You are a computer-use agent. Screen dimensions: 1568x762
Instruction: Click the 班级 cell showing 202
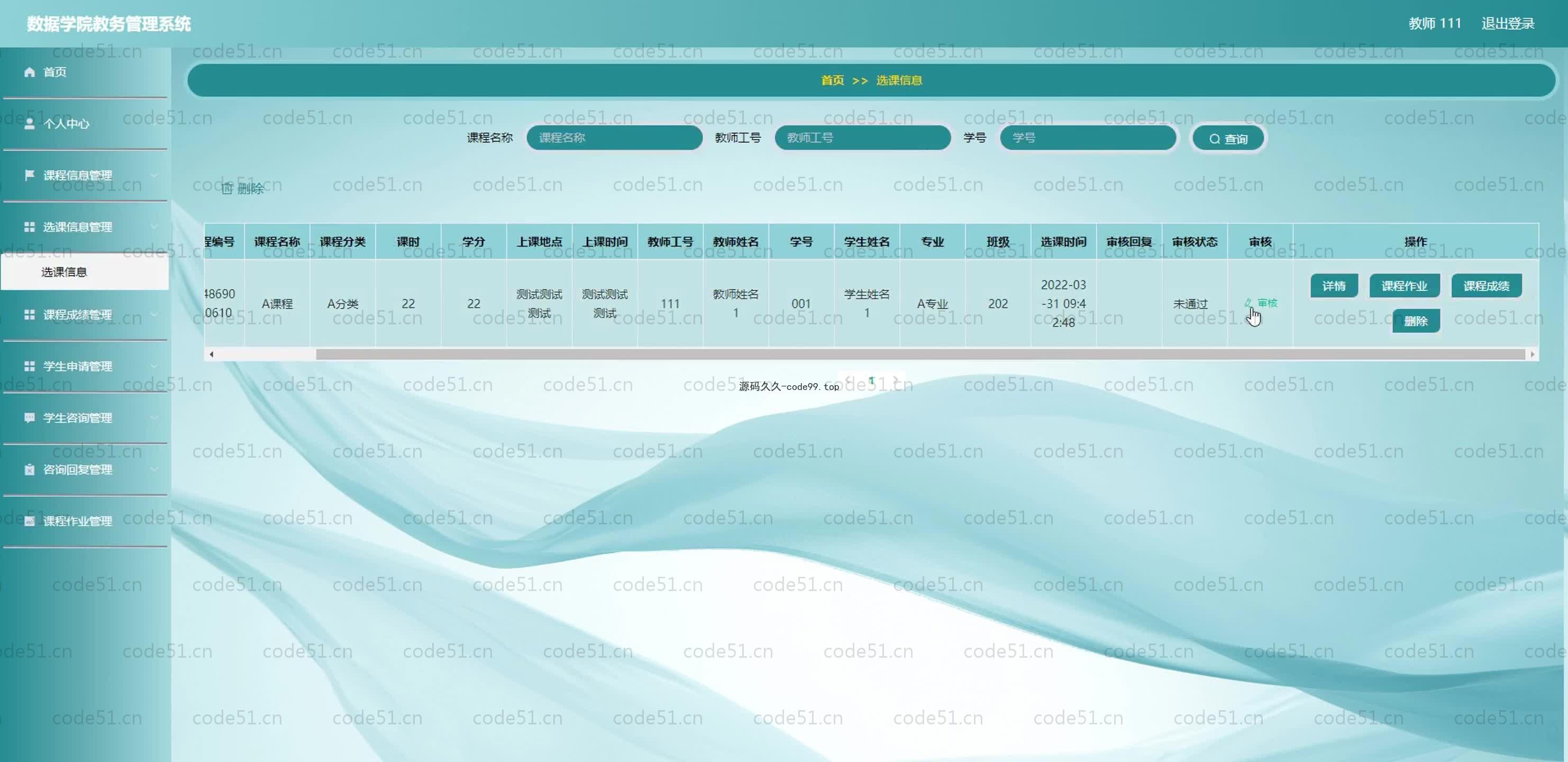[998, 303]
